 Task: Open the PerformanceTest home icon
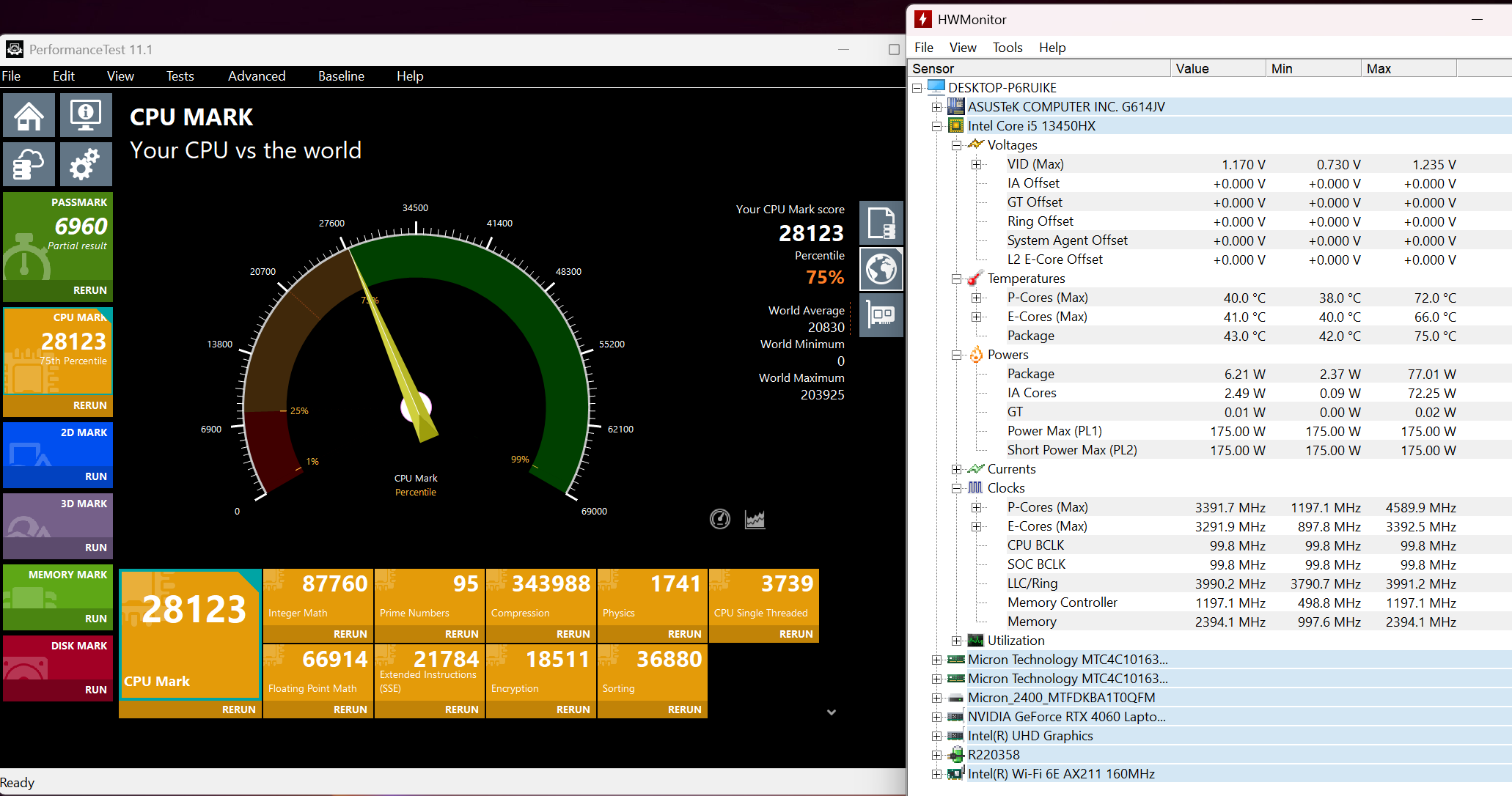pyautogui.click(x=29, y=115)
